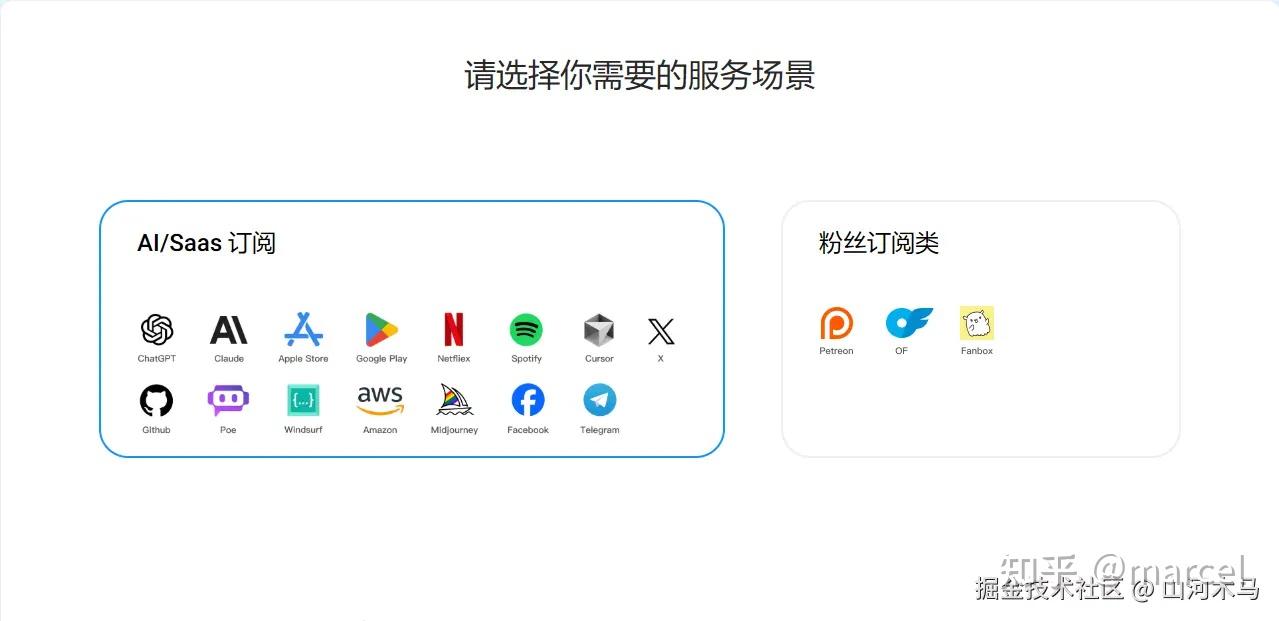The image size is (1279, 621).
Task: Select the AI/Saas 订阅 card title
Action: [x=206, y=243]
